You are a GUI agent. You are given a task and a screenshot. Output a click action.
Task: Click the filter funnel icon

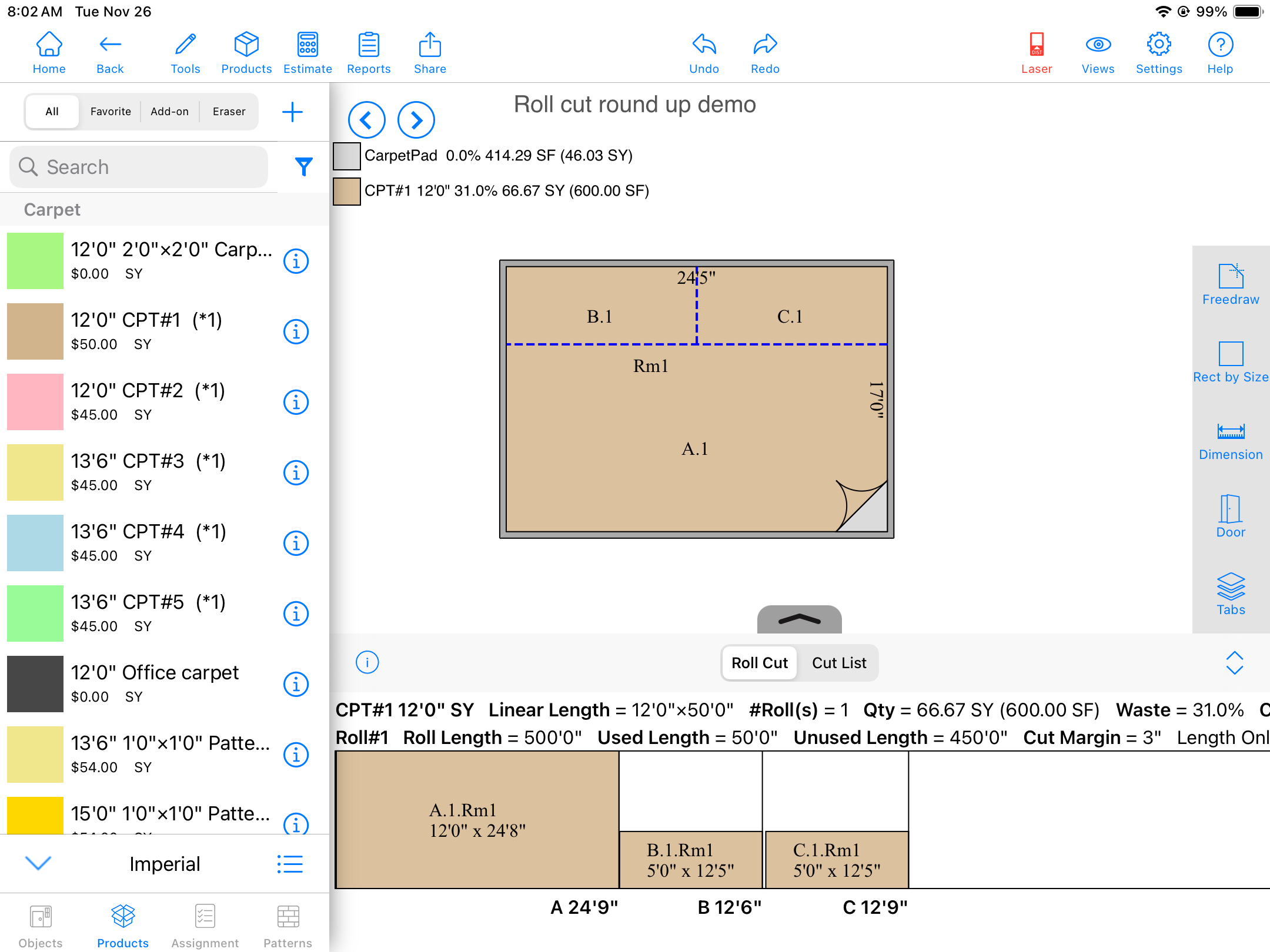(303, 167)
